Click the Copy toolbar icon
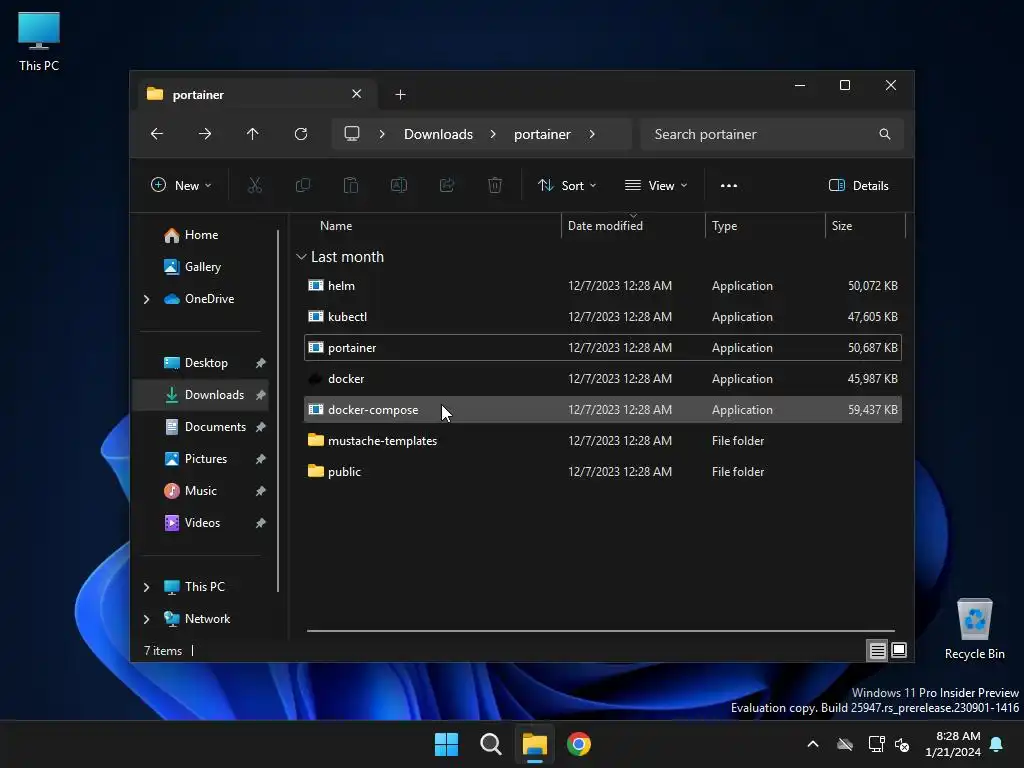Image resolution: width=1024 pixels, height=768 pixels. click(x=302, y=185)
